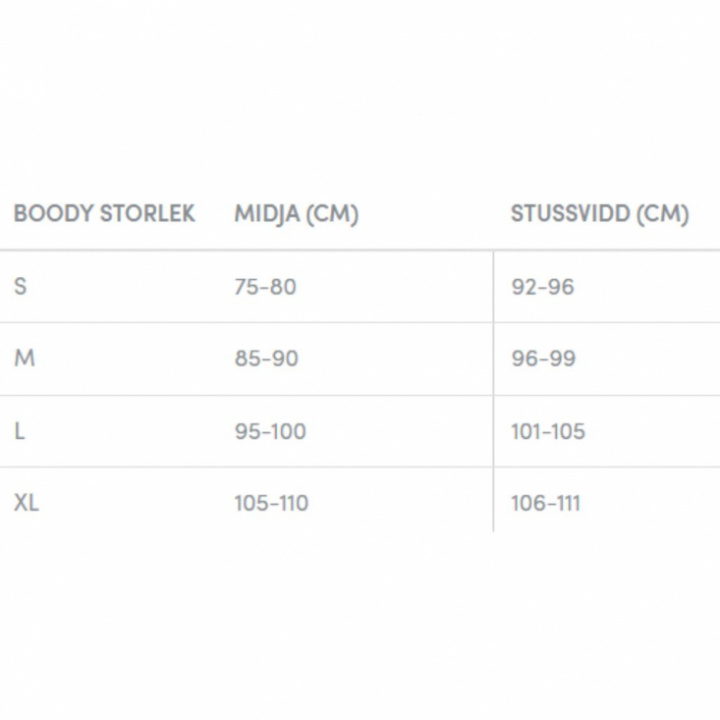Click the 85-90 waist measurement

click(266, 359)
